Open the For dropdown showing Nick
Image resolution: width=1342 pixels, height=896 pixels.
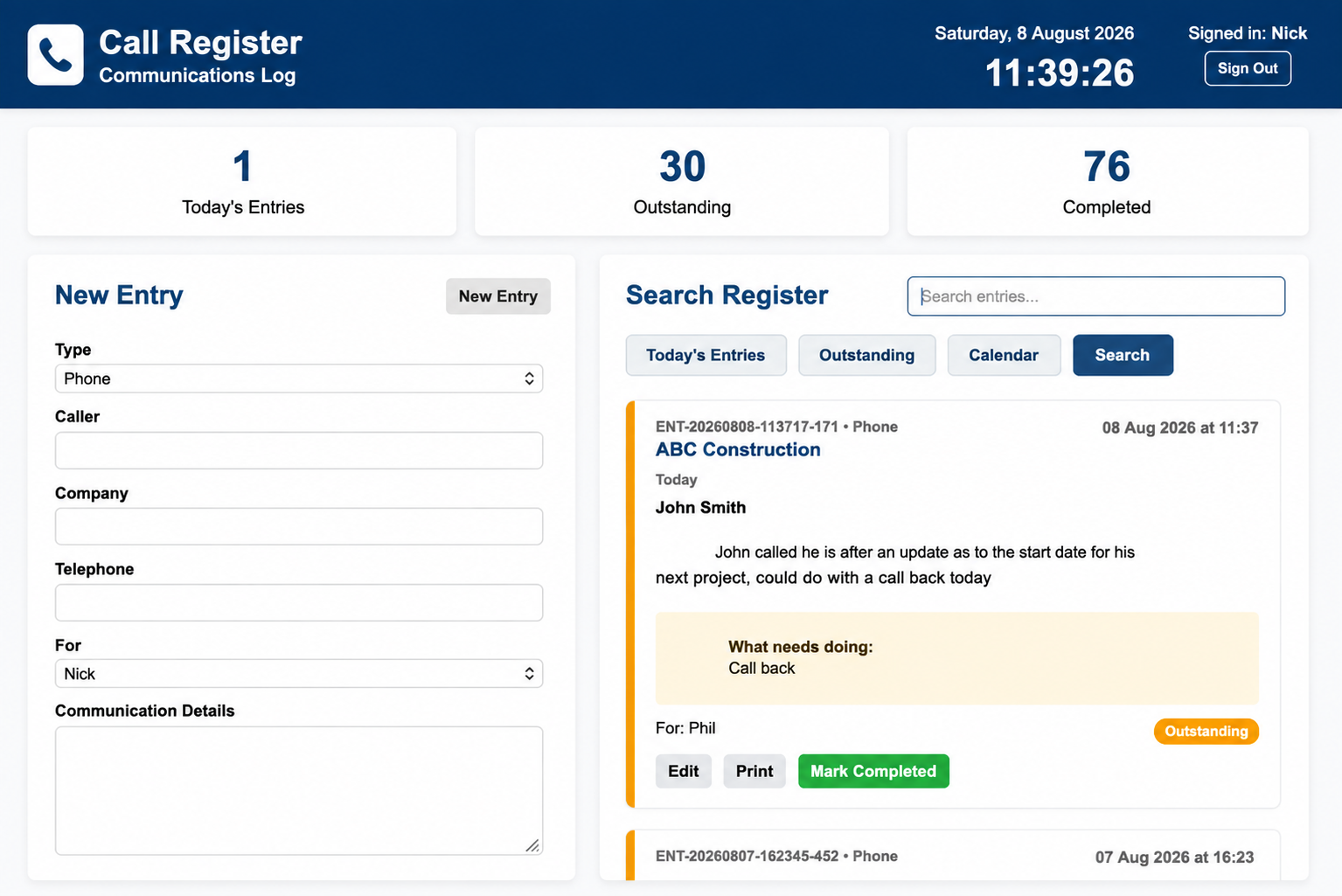[x=299, y=674]
